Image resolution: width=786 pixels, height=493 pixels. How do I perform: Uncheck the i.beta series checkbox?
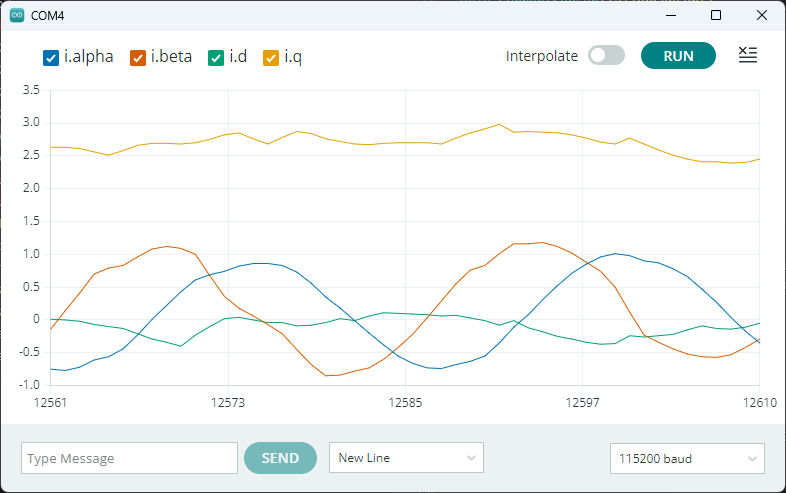[x=138, y=57]
